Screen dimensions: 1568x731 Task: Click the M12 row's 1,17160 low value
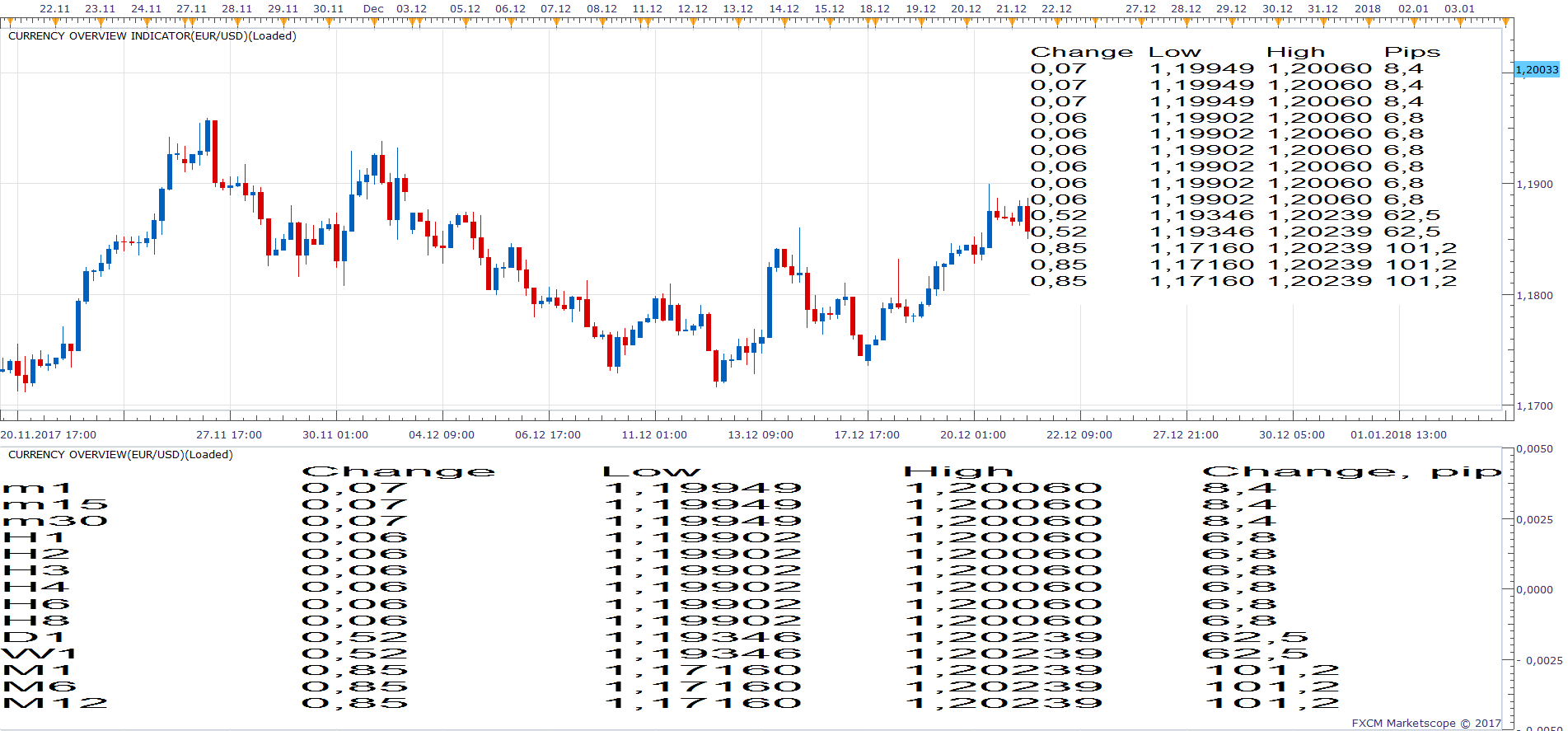pos(703,703)
